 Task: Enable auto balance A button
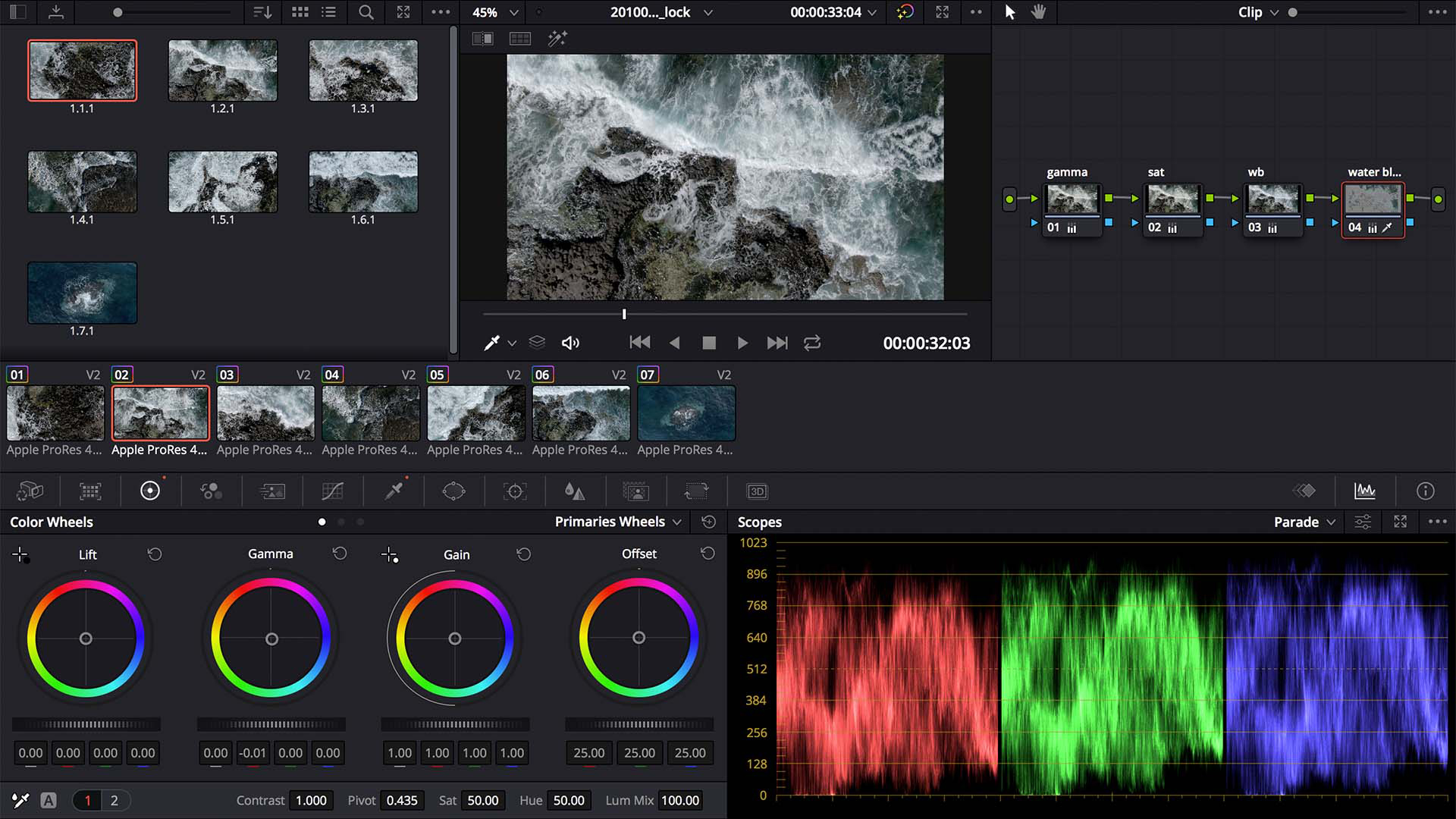click(49, 800)
